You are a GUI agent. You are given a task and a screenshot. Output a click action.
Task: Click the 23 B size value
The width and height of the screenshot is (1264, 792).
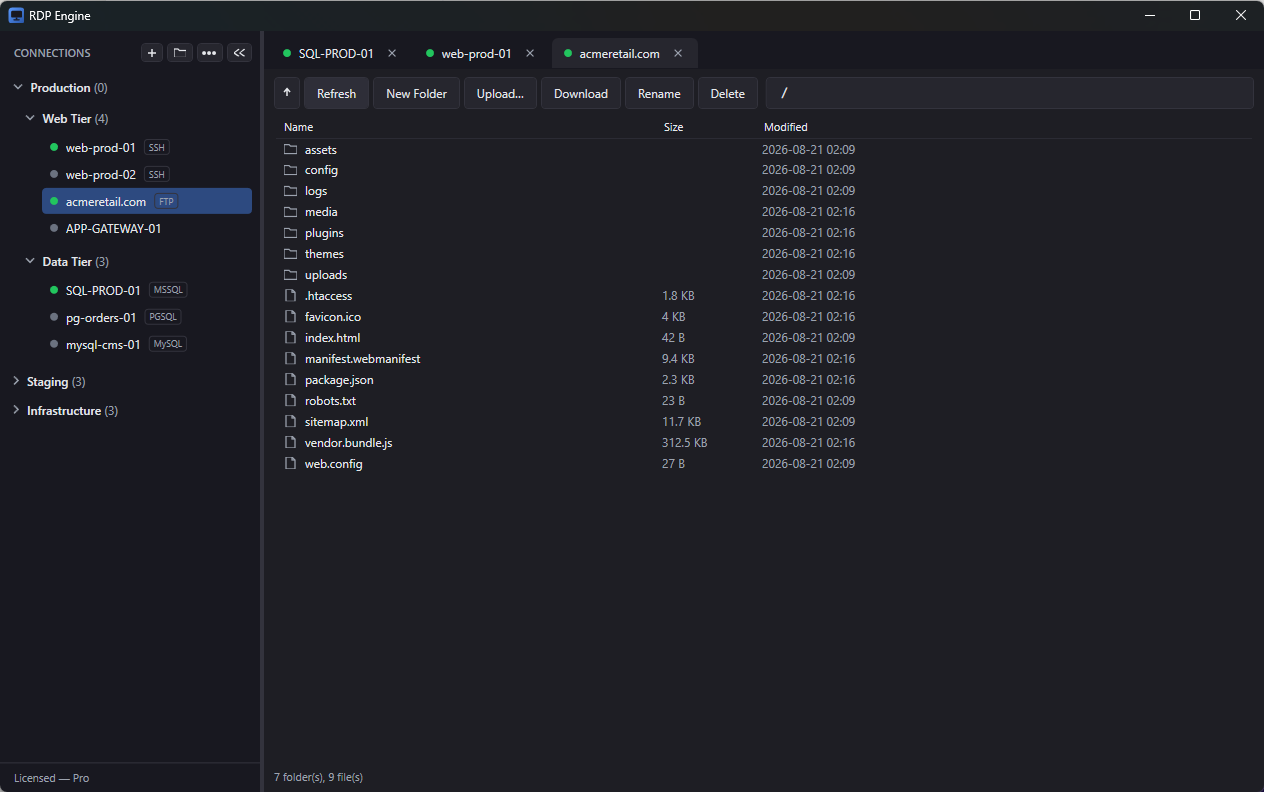pos(675,401)
